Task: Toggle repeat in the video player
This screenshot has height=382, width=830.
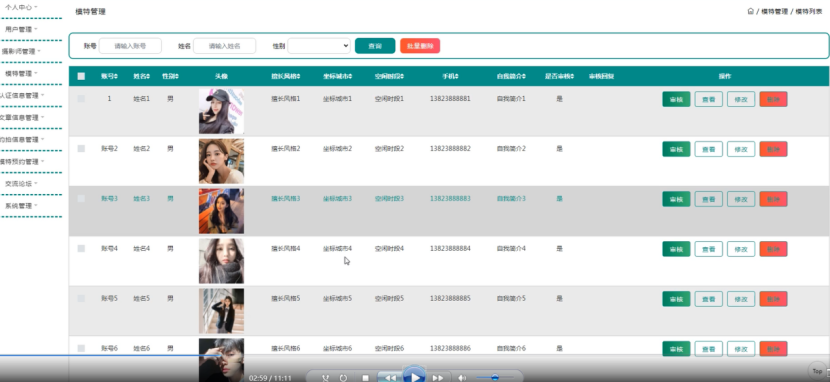Action: (343, 378)
